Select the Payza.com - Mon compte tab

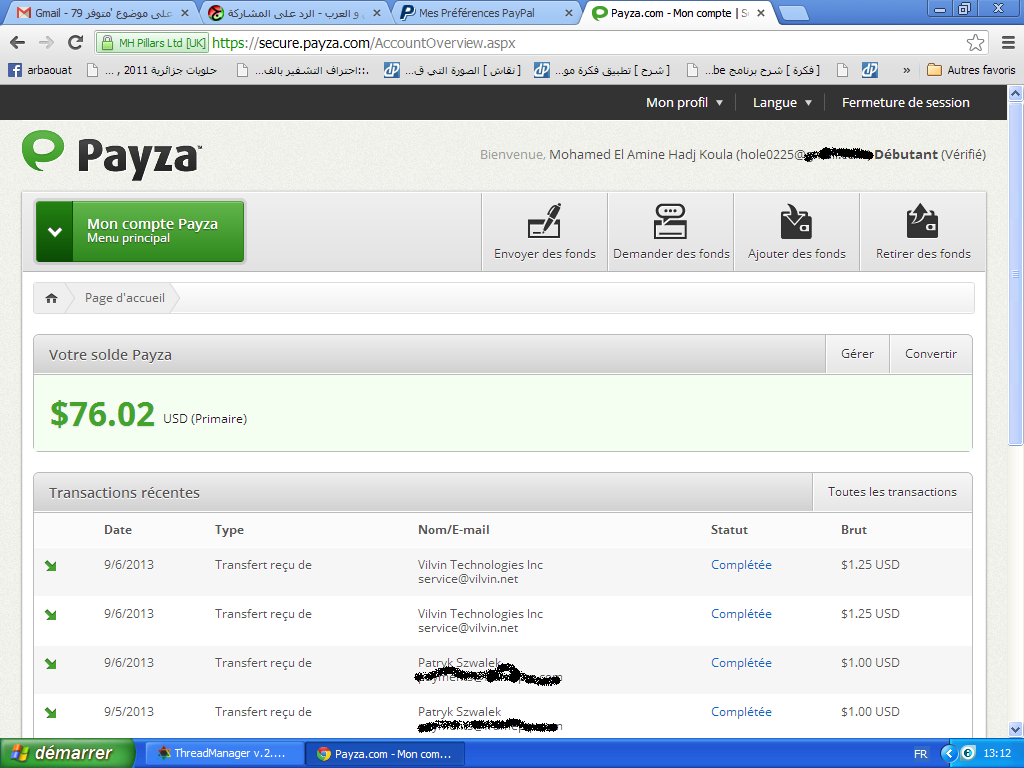coord(678,13)
